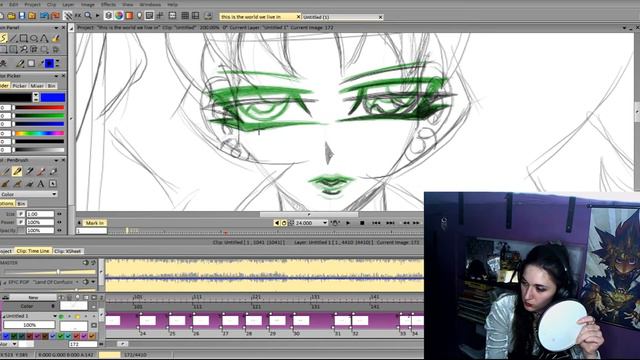Click the open project folder icon
Image resolution: width=640 pixels, height=360 pixels.
coord(11,16)
